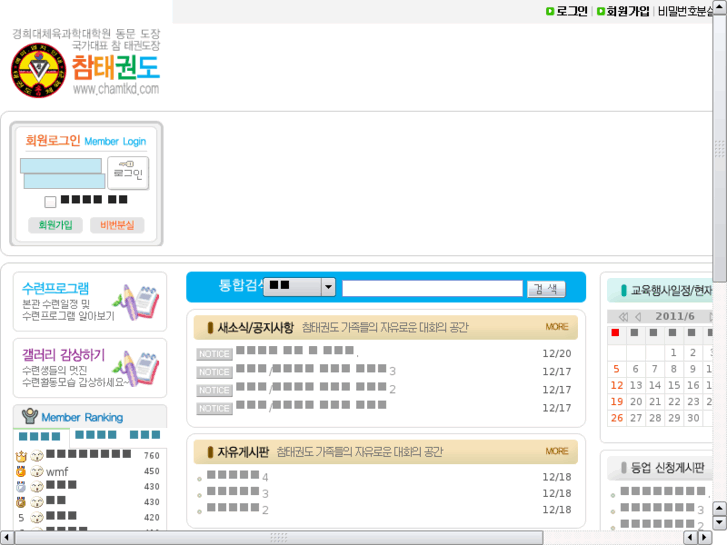Select calendar date 26
The image size is (727, 545).
pyautogui.click(x=617, y=418)
